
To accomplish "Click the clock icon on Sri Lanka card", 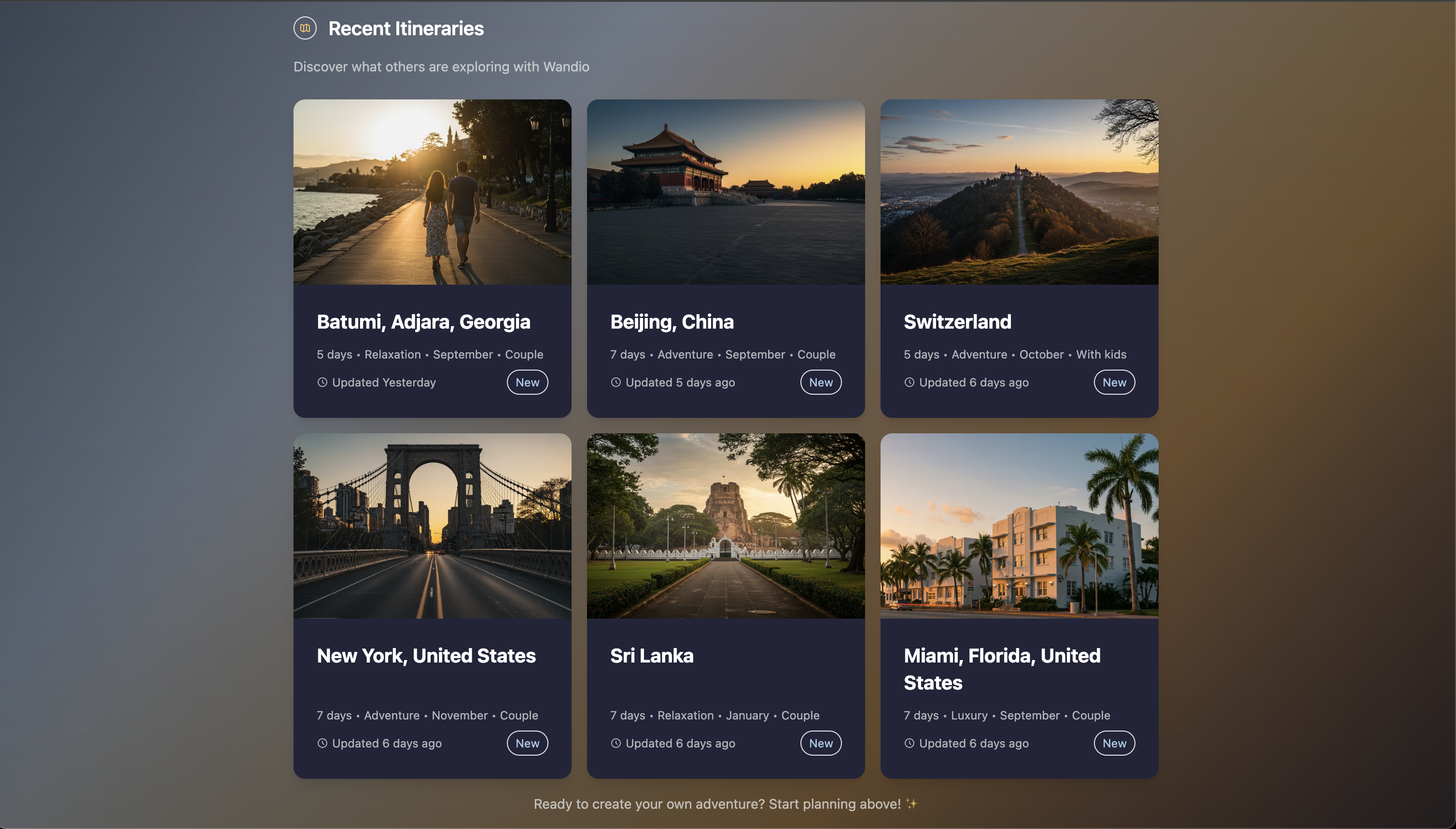I will tap(616, 743).
